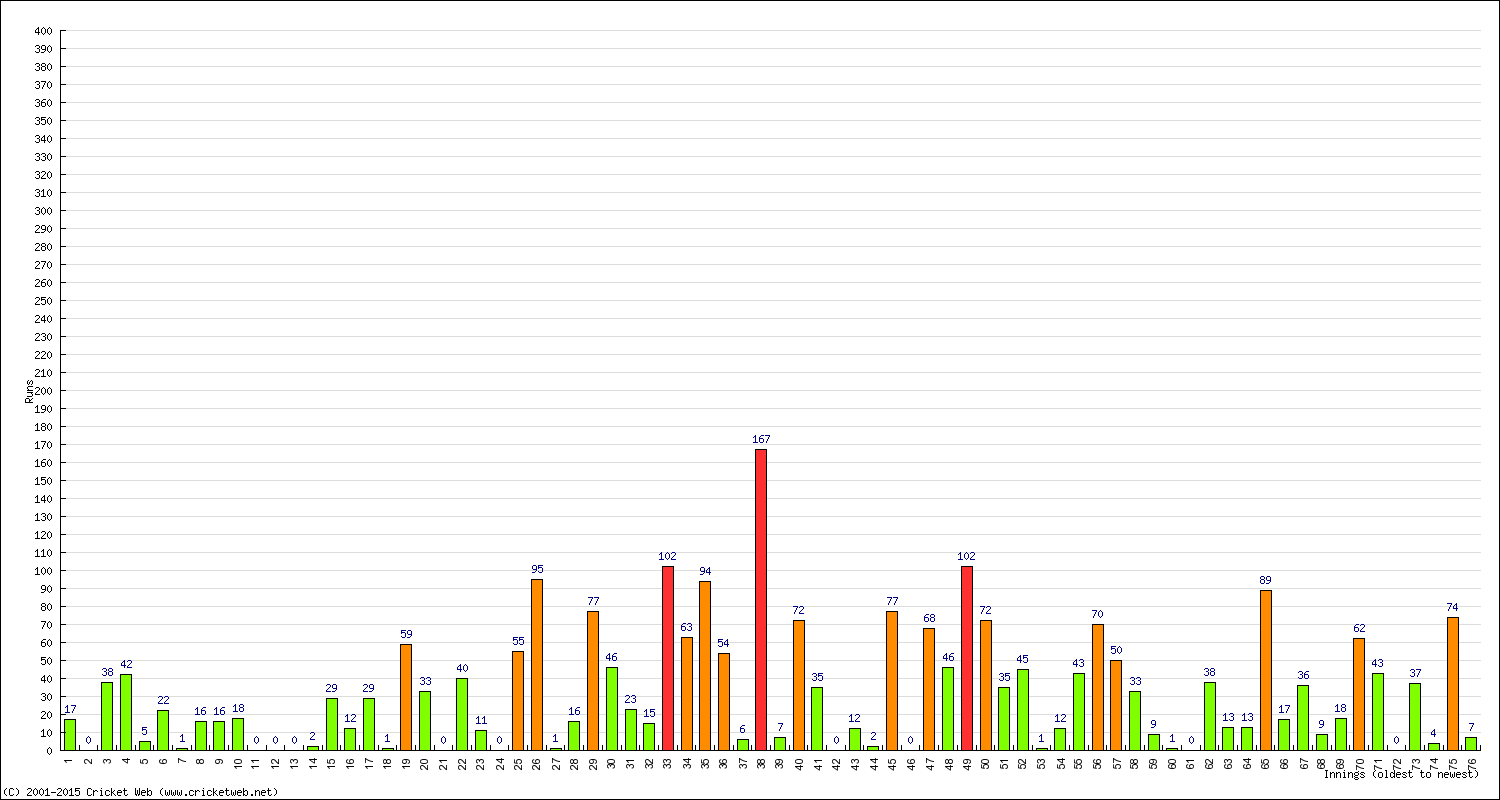The image size is (1500, 800).
Task: Click the '167' value label above the tallest bar
Action: [x=761, y=439]
